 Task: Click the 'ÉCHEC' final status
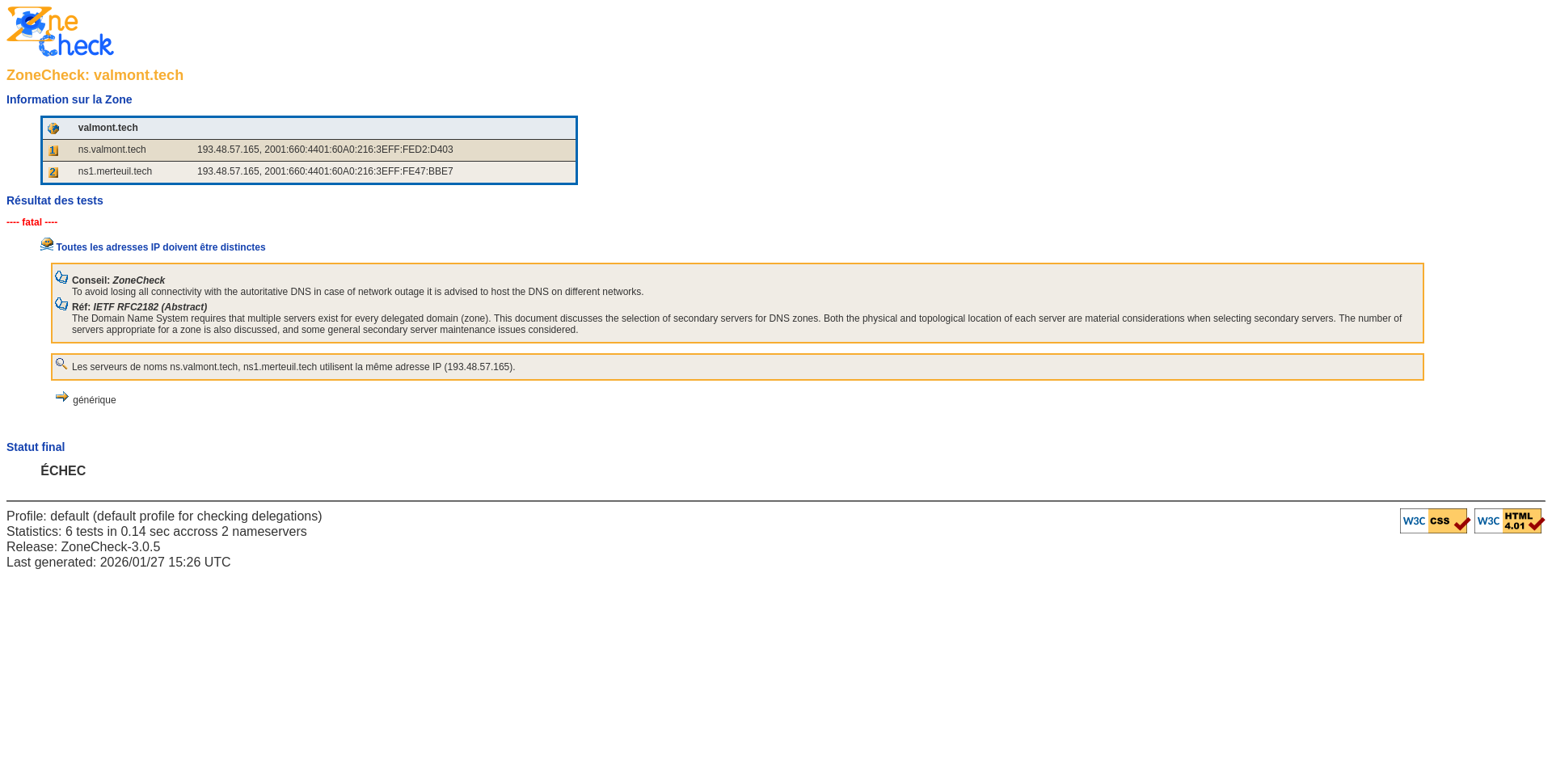tap(63, 471)
